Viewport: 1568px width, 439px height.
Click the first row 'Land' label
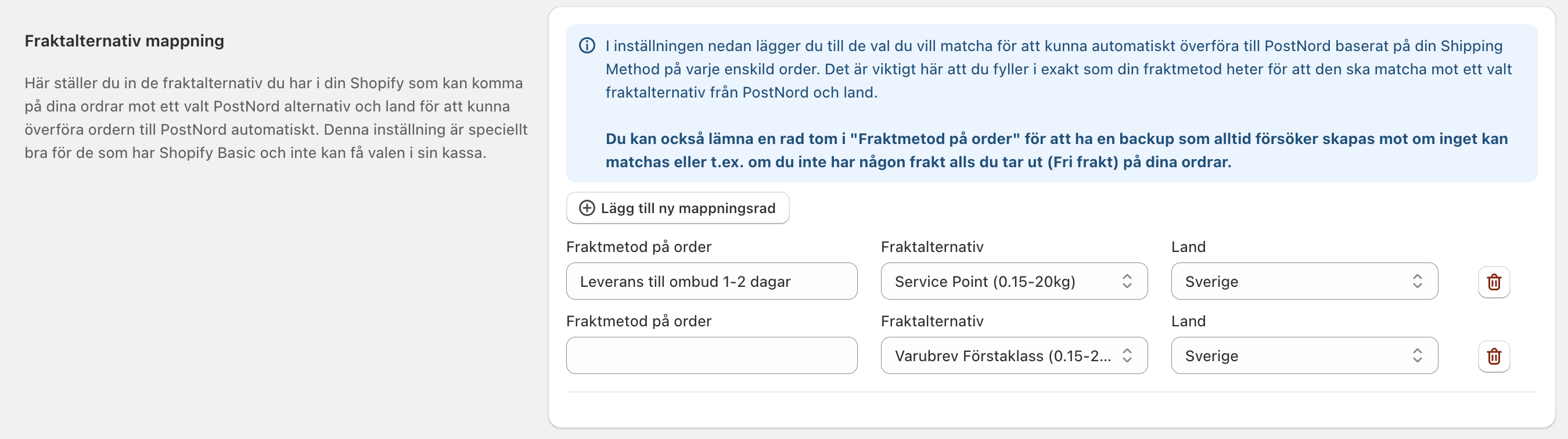[x=1188, y=247]
